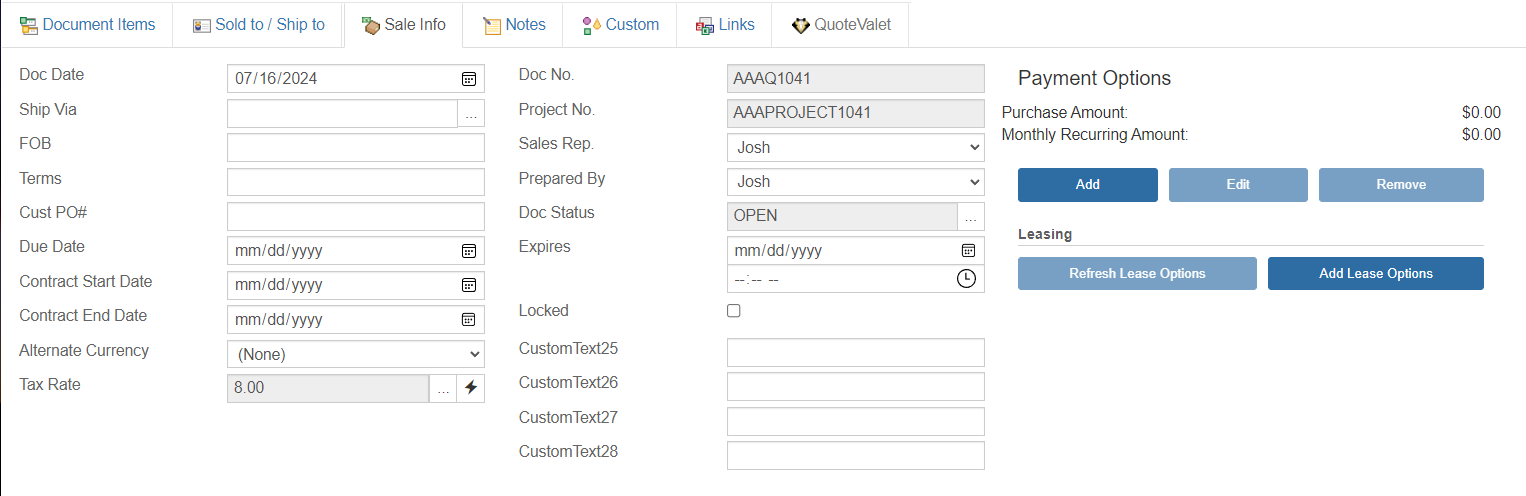Image resolution: width=1526 pixels, height=496 pixels.
Task: Click the Add Lease Options button
Action: point(1376,274)
